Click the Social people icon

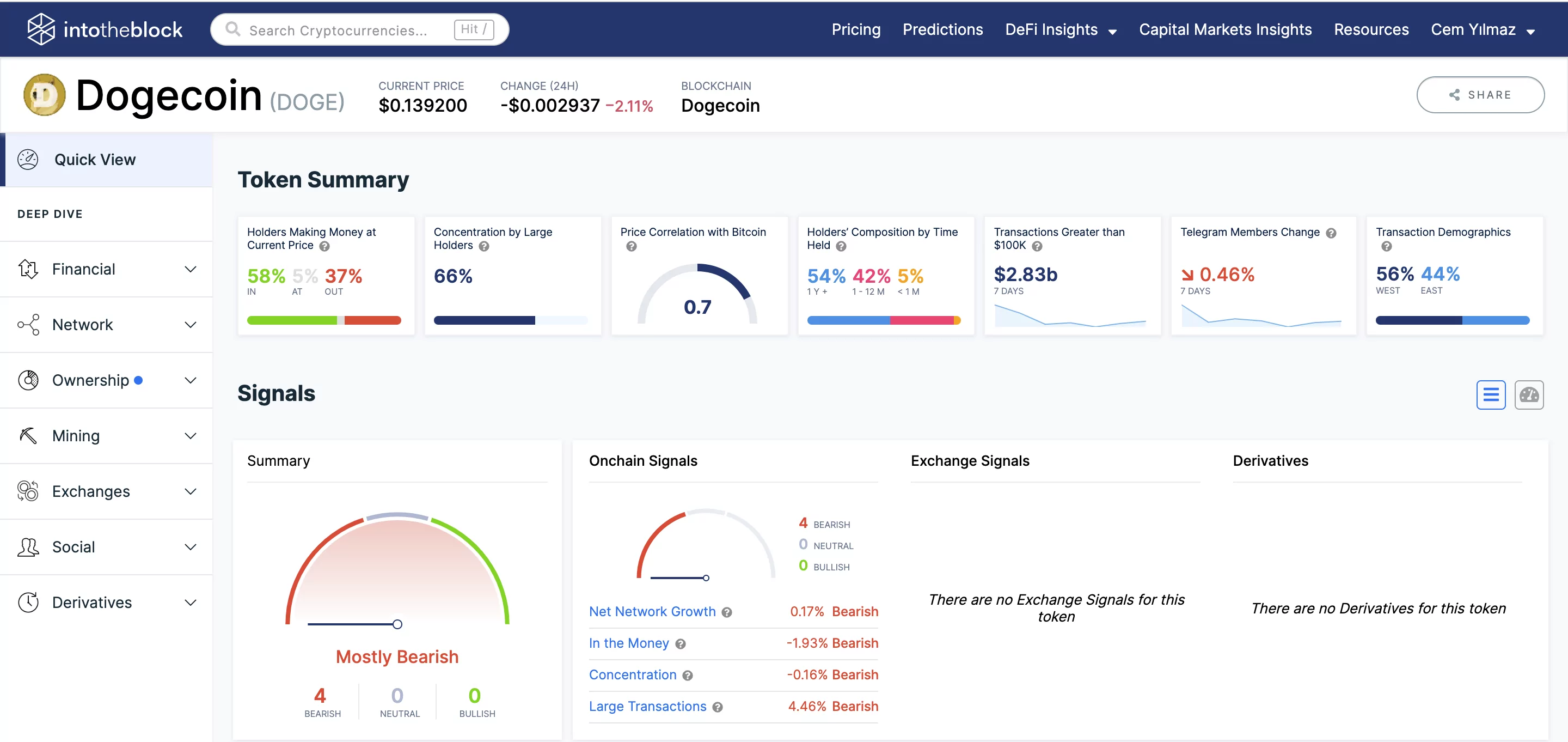(28, 546)
